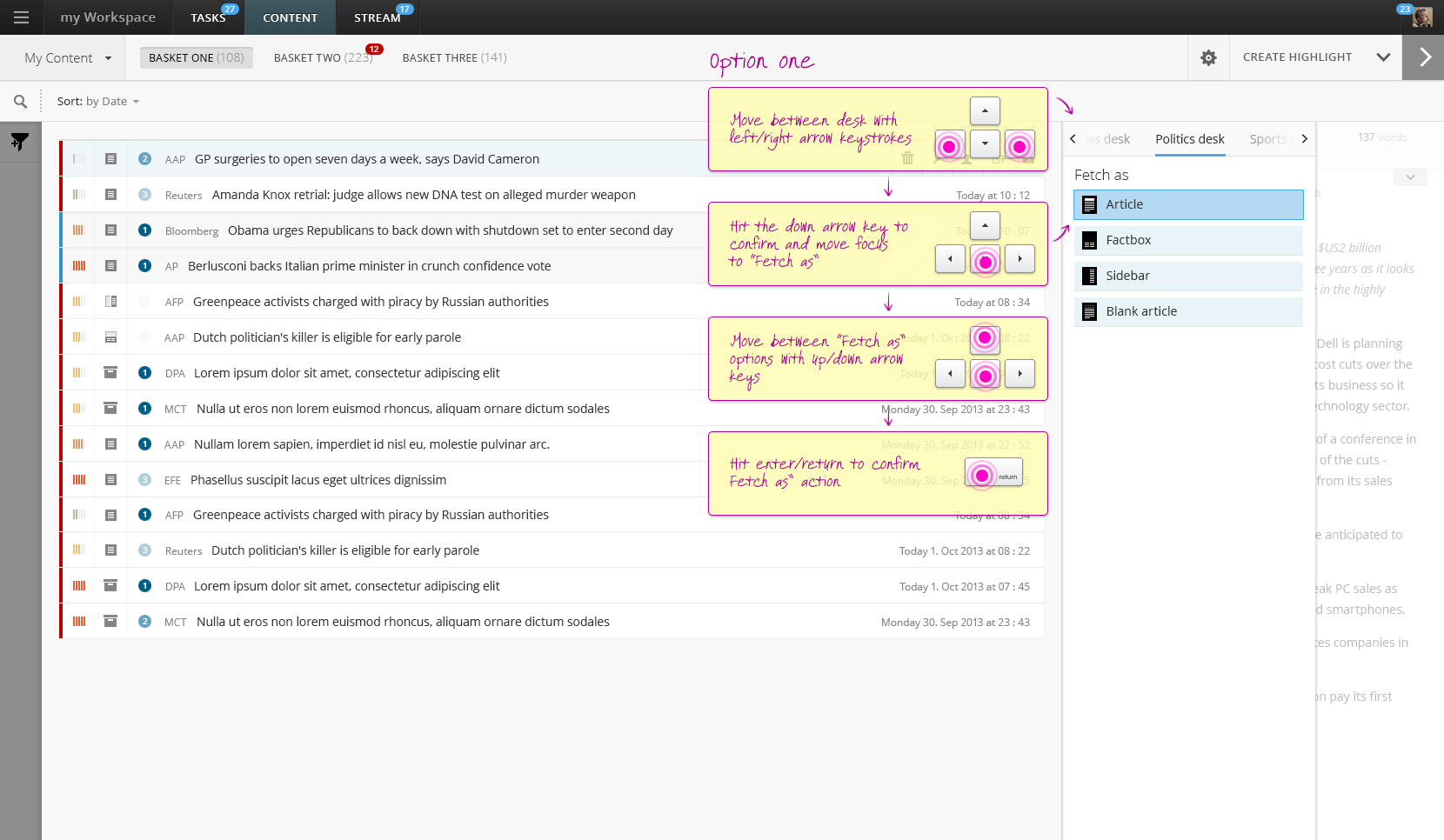1444x840 pixels.
Task: Click the priority bars in the Berlusconi row
Action: point(79,266)
